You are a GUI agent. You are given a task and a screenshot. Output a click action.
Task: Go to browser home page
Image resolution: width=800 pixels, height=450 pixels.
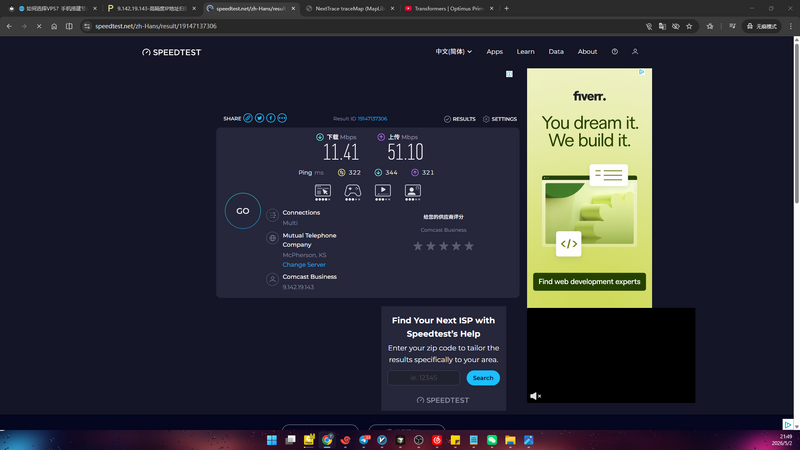pos(54,26)
